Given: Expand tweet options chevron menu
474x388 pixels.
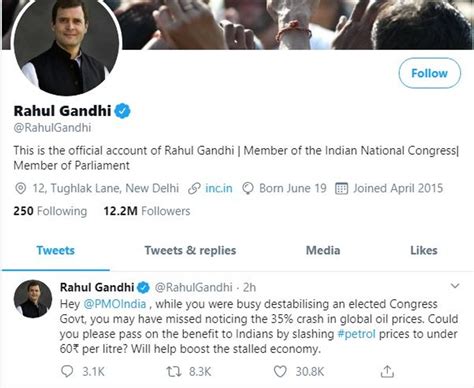Looking at the screenshot, I should 455,286.
